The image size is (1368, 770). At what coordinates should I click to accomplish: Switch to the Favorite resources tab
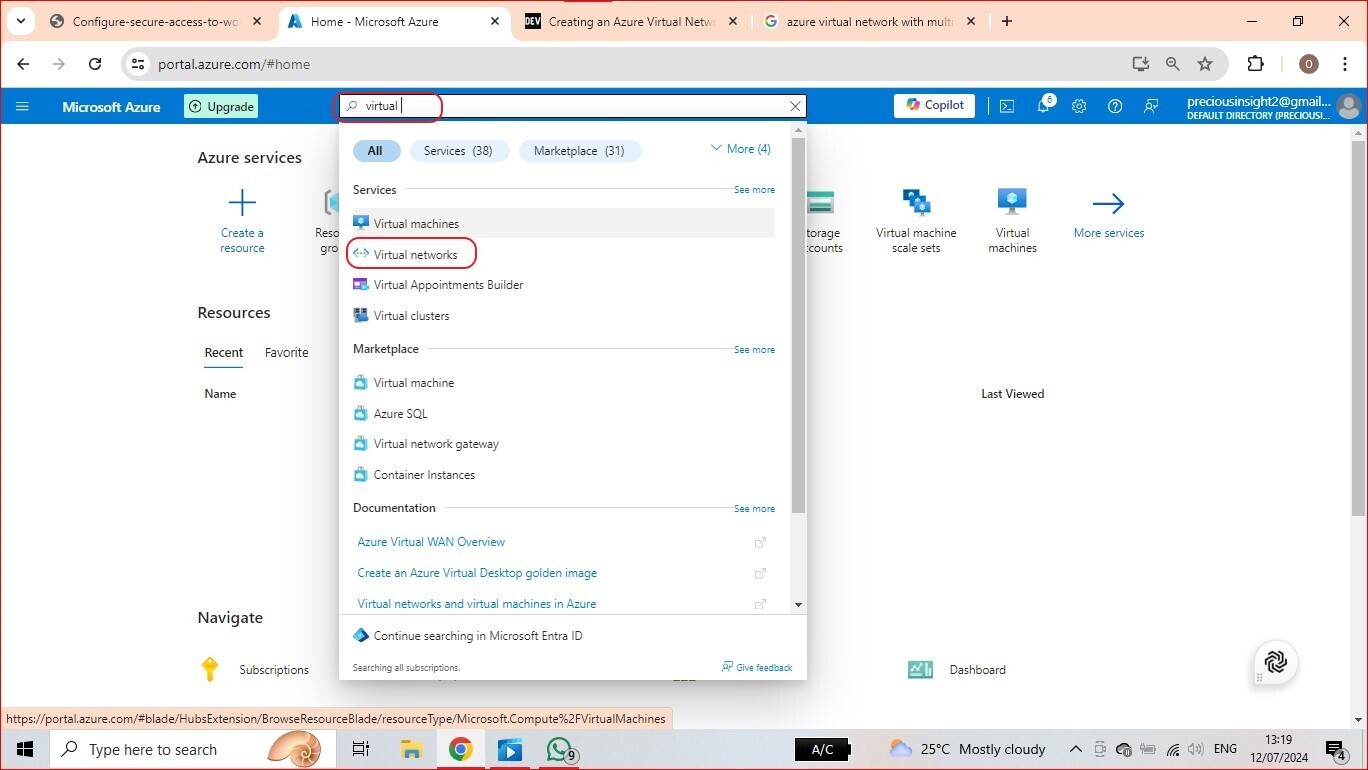point(286,352)
